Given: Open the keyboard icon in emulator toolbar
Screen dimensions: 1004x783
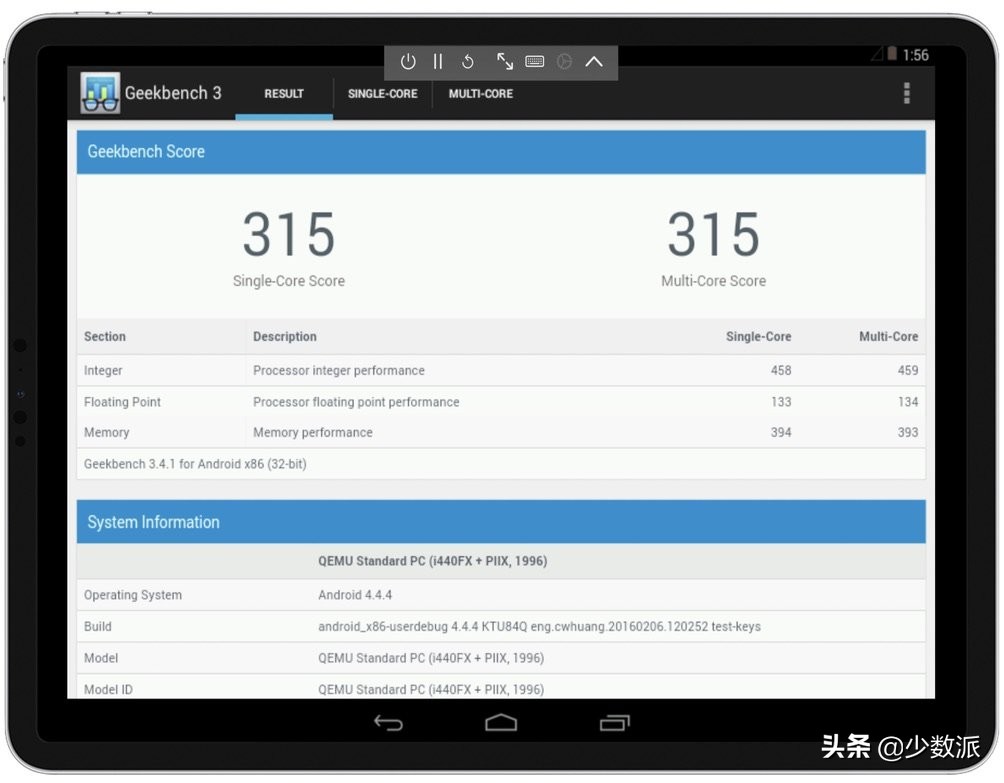Looking at the screenshot, I should pos(535,61).
